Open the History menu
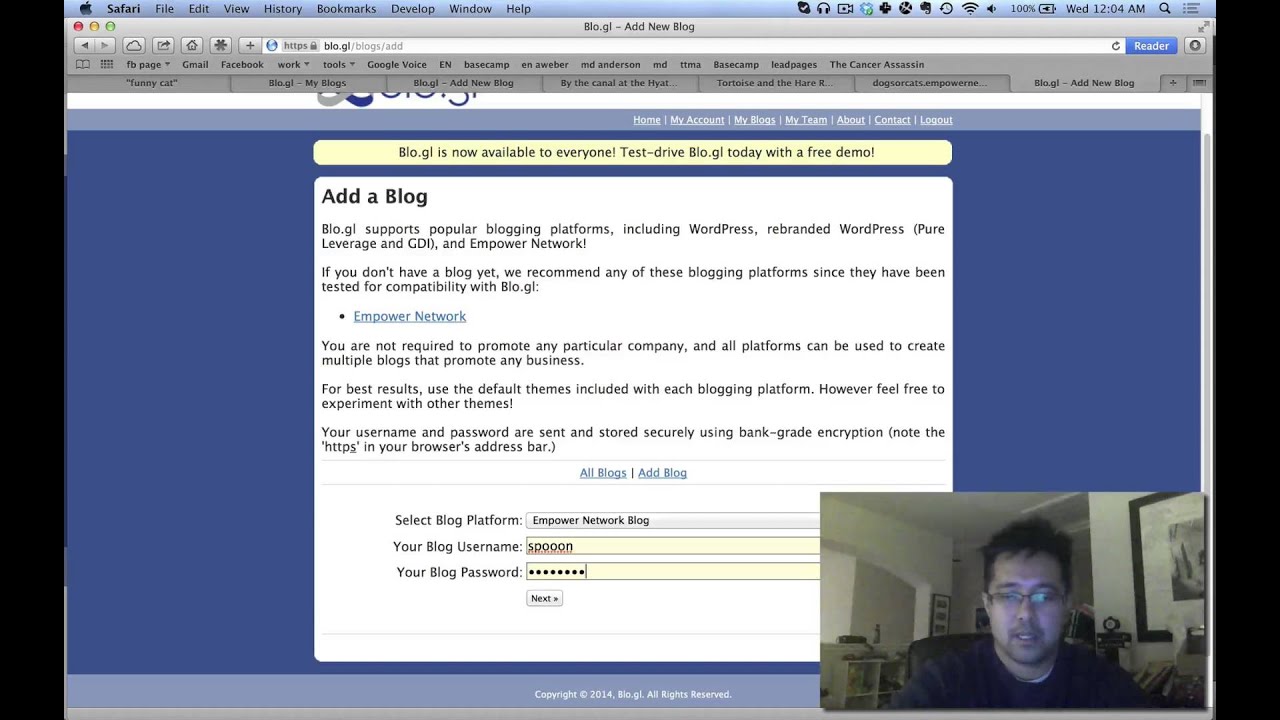Image resolution: width=1280 pixels, height=720 pixels. click(x=283, y=9)
